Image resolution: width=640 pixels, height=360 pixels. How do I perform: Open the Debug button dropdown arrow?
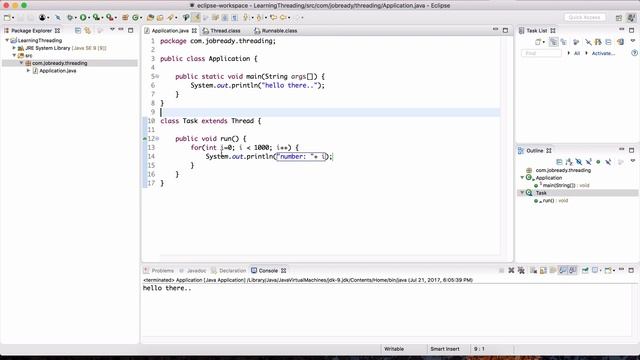coord(76,18)
